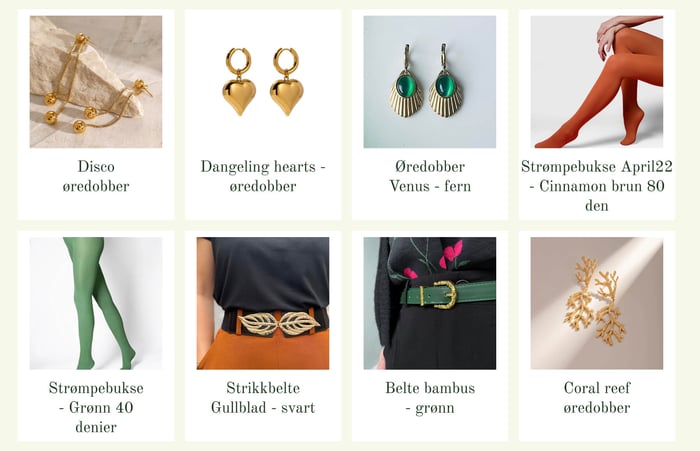Click the left gold heart earring

(239, 82)
